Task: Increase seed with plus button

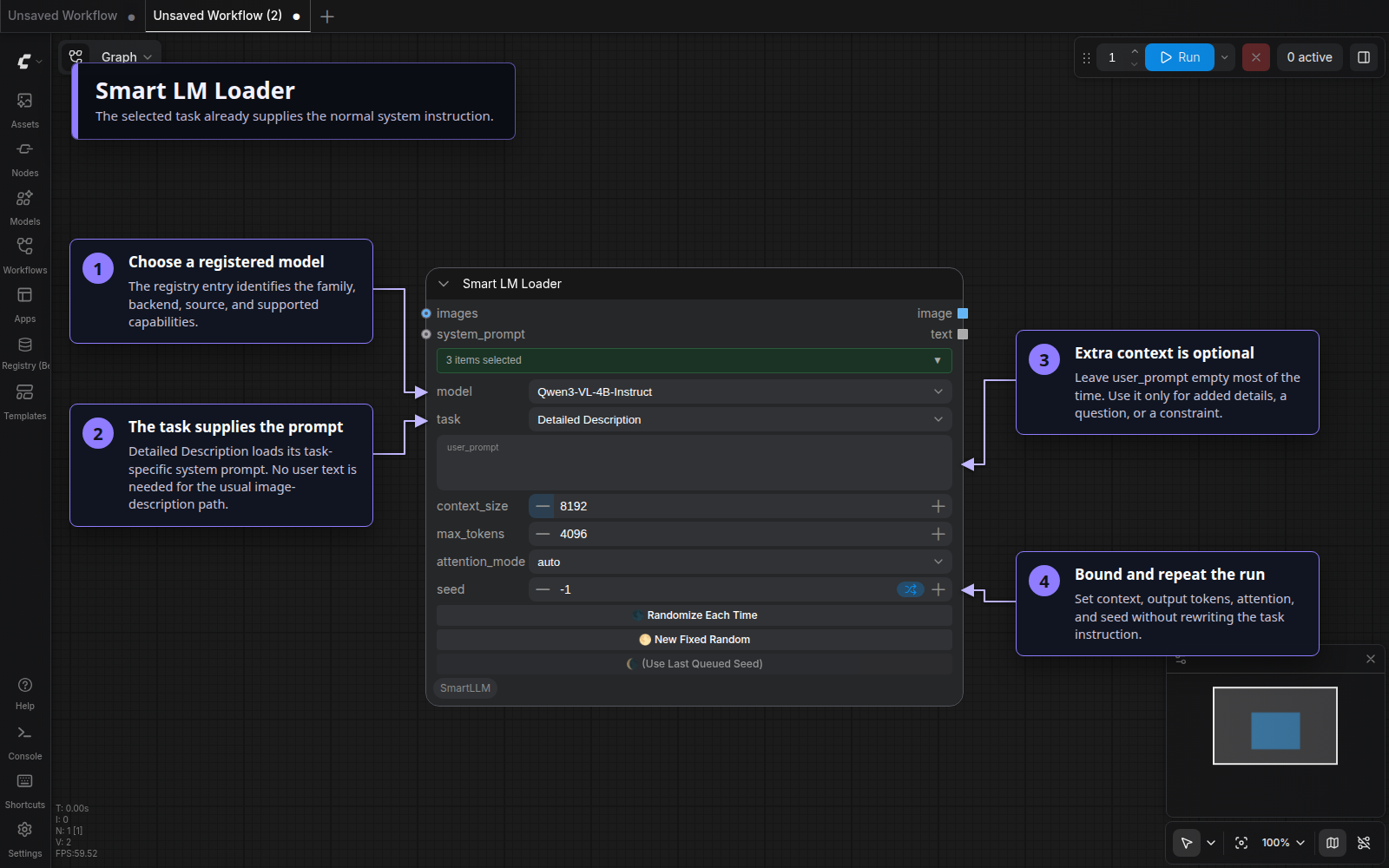Action: pyautogui.click(x=938, y=589)
